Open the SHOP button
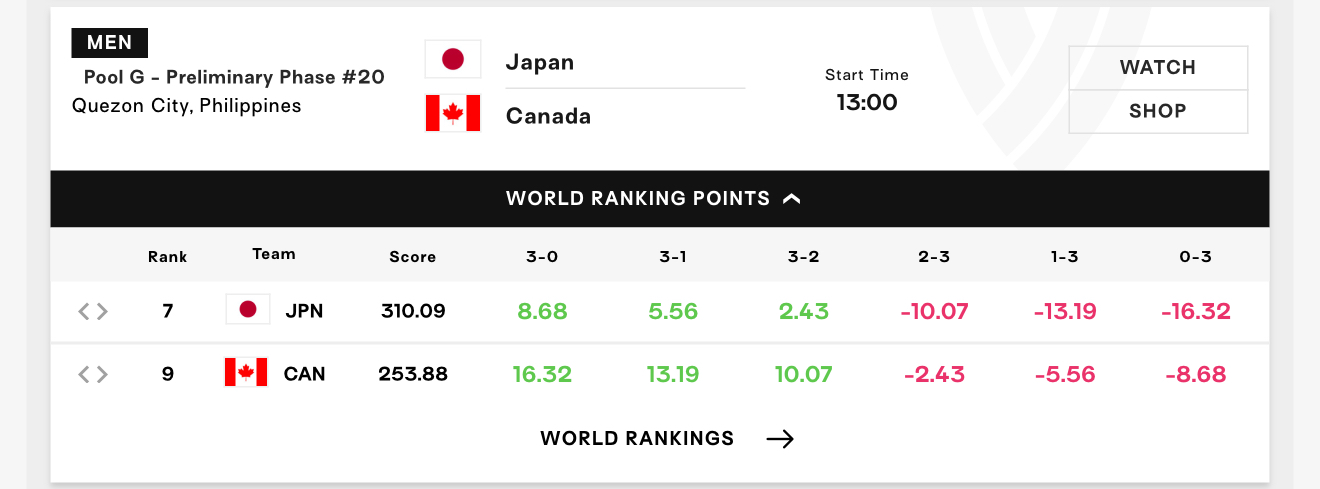Viewport: 1320px width, 489px height. coord(1158,111)
